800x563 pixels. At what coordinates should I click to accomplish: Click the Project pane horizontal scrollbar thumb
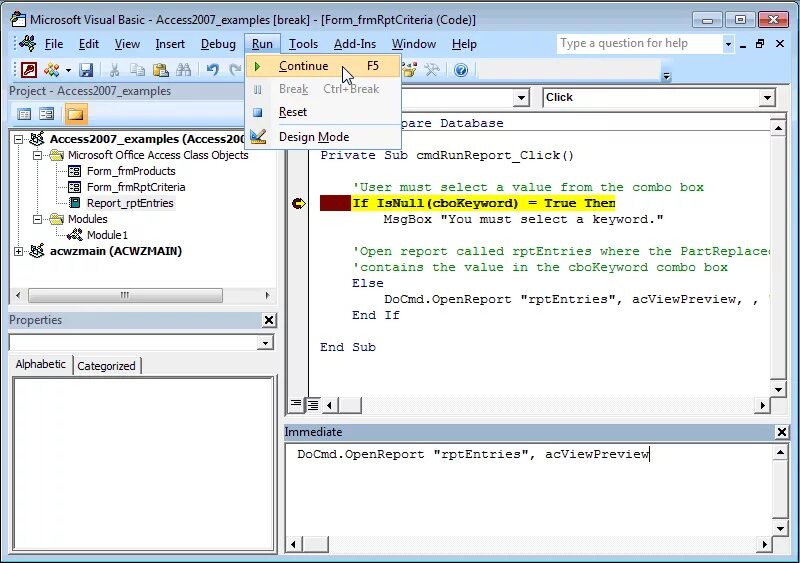point(125,295)
